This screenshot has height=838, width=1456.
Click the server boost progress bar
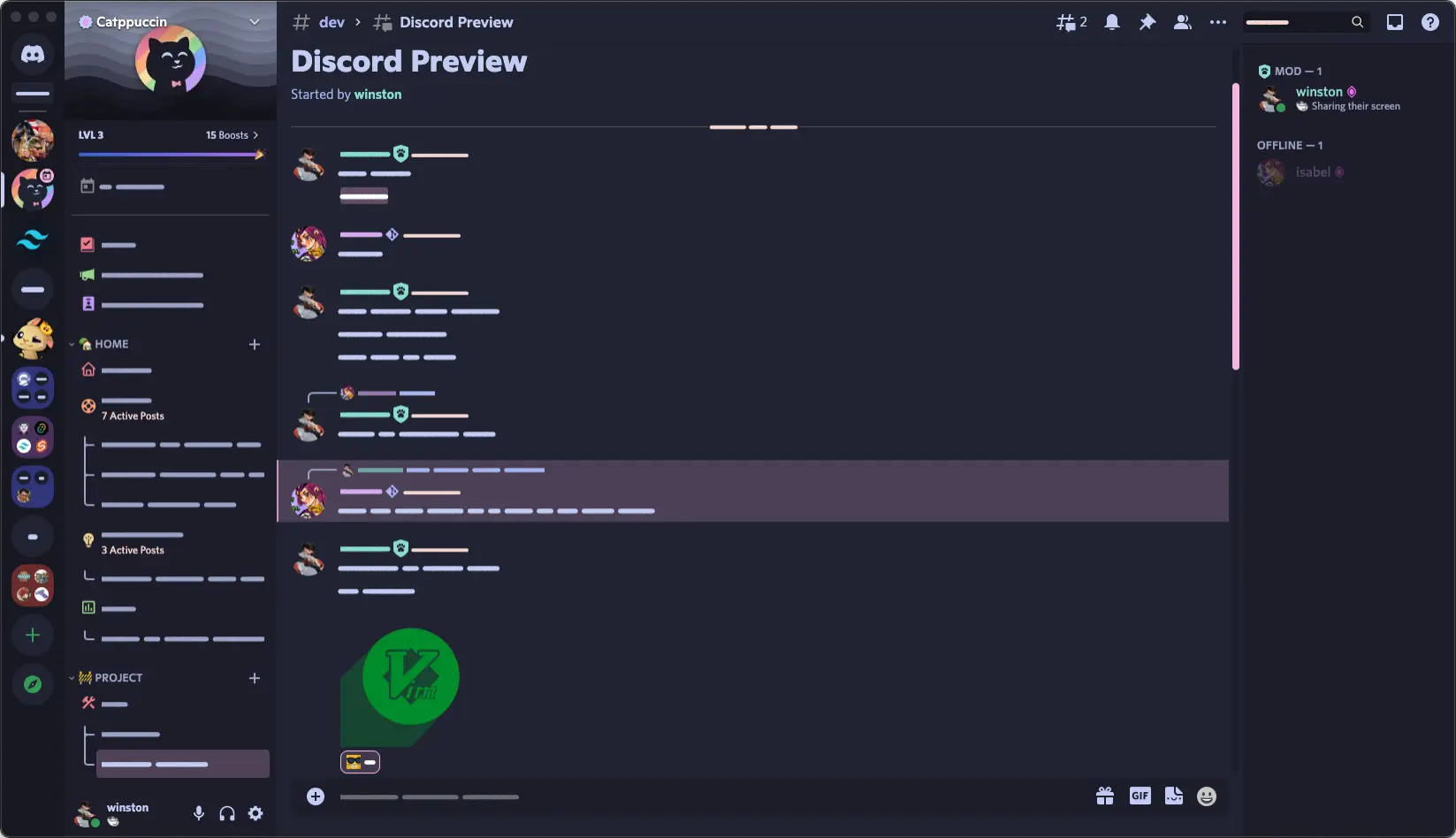[x=171, y=155]
